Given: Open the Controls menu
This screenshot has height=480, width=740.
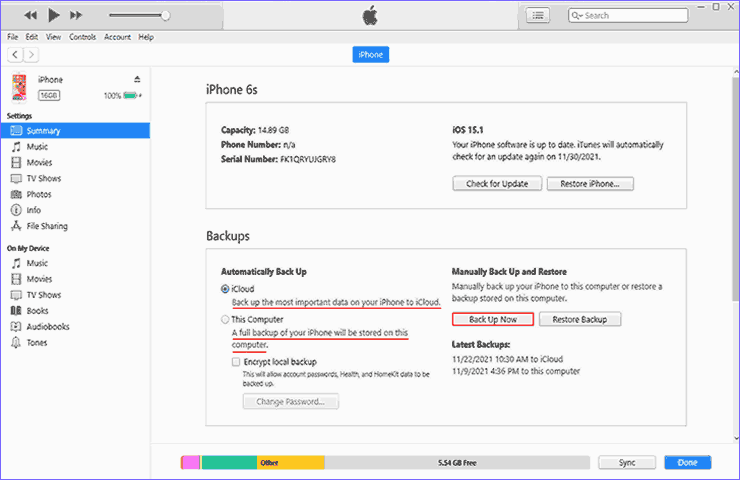Looking at the screenshot, I should [83, 37].
